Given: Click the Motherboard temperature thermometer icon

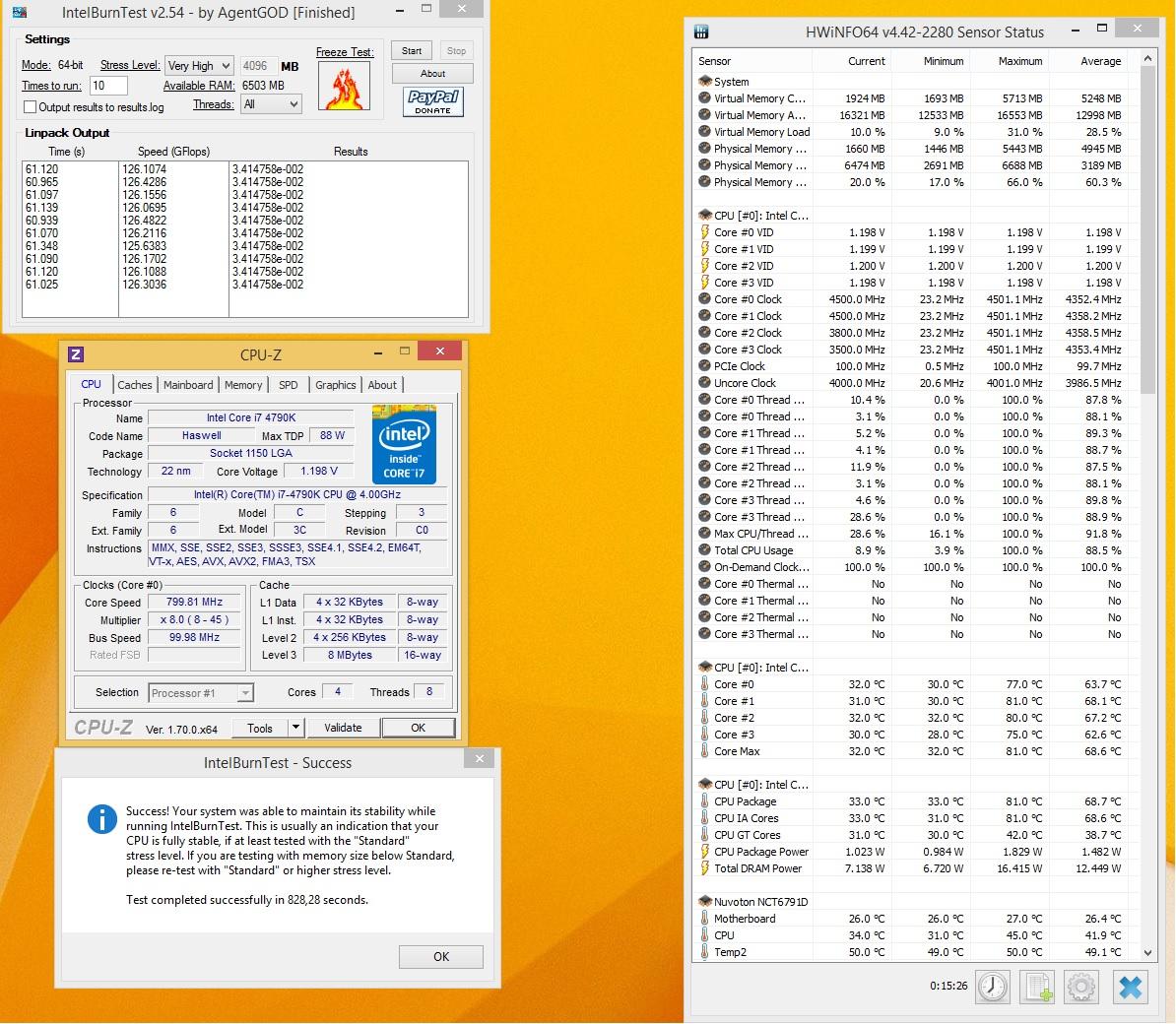Looking at the screenshot, I should (704, 919).
